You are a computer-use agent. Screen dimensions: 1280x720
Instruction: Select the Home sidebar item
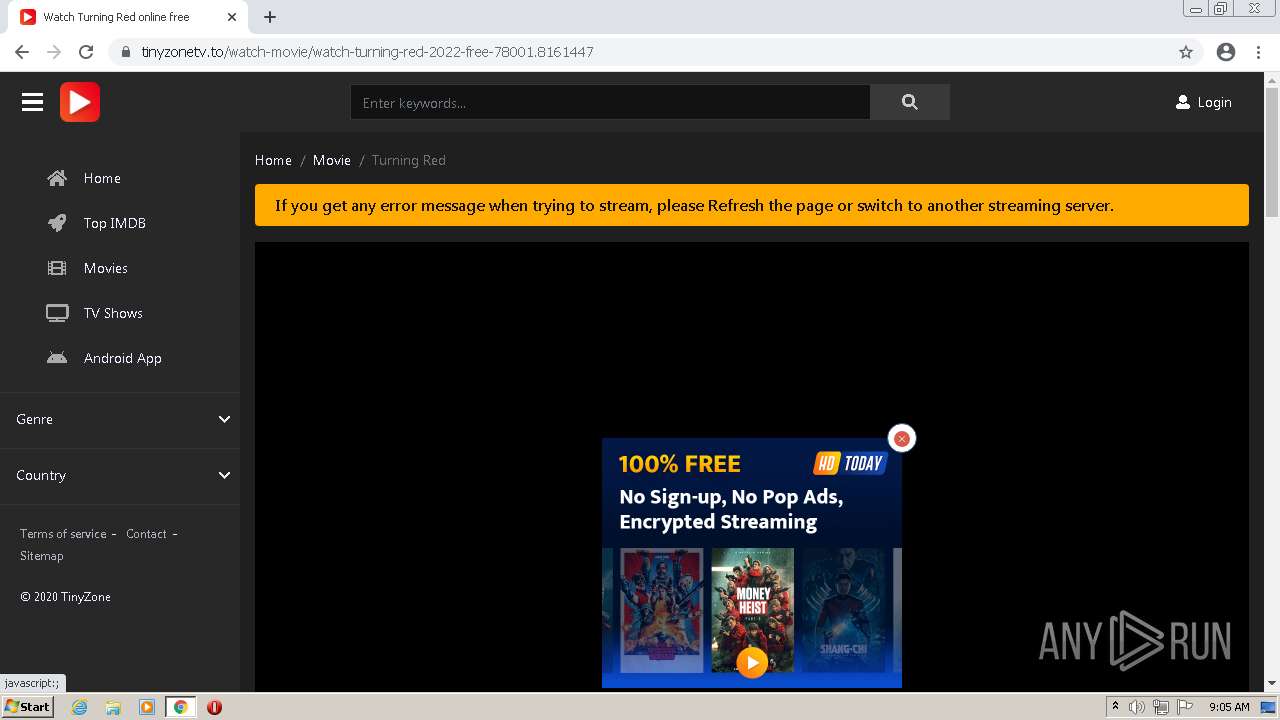[102, 178]
